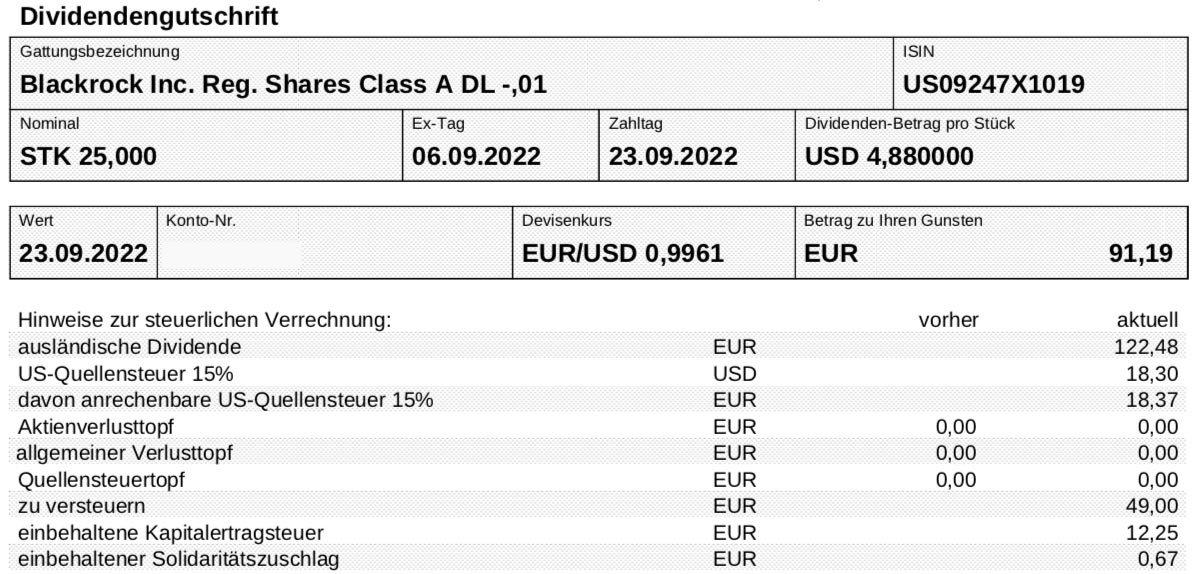Select the Devisenkurs EUR/USD 0,9961 value
Viewport: 1198px width, 574px height.
pyautogui.click(x=623, y=254)
